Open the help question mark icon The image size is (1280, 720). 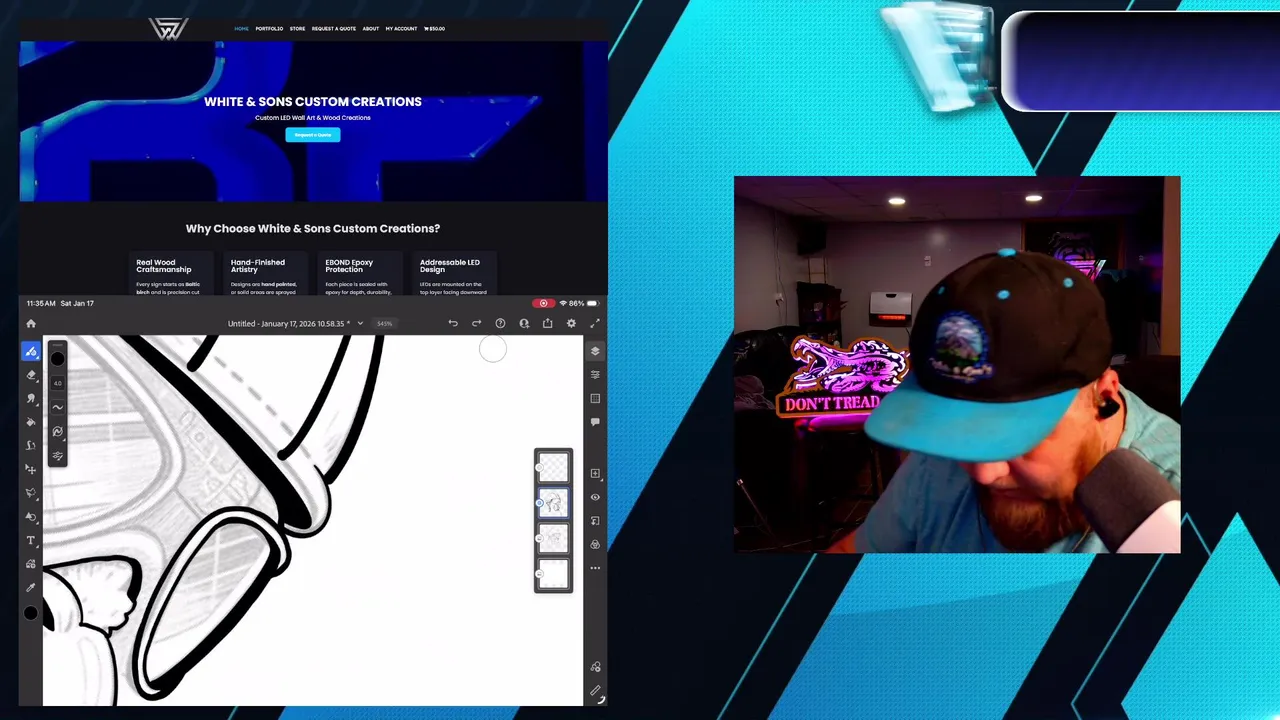tap(500, 323)
